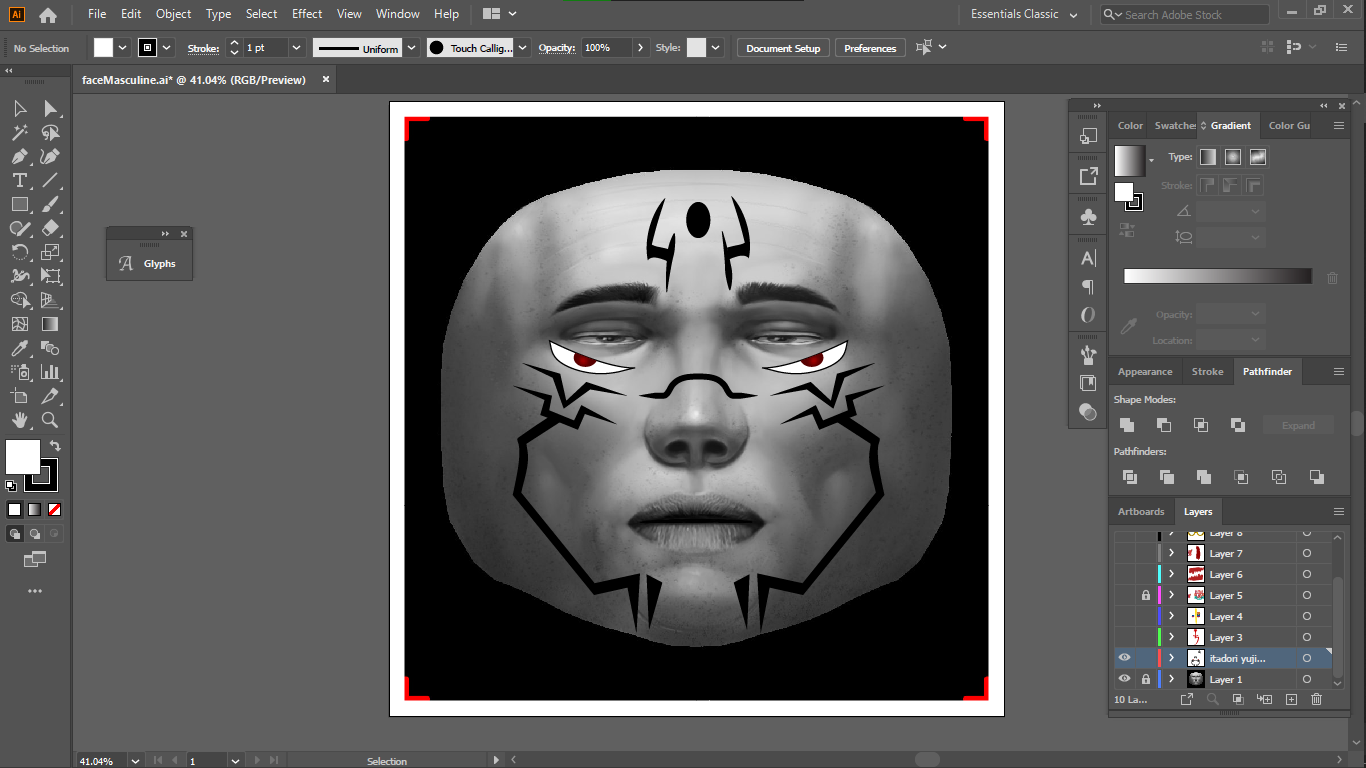
Task: Click the Document Setup button
Action: click(x=783, y=48)
